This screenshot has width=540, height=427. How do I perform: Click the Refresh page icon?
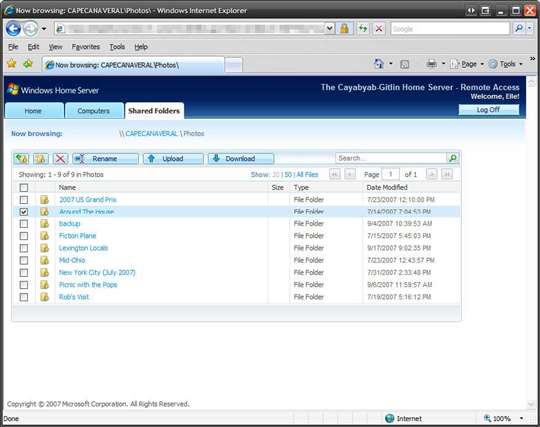363,29
